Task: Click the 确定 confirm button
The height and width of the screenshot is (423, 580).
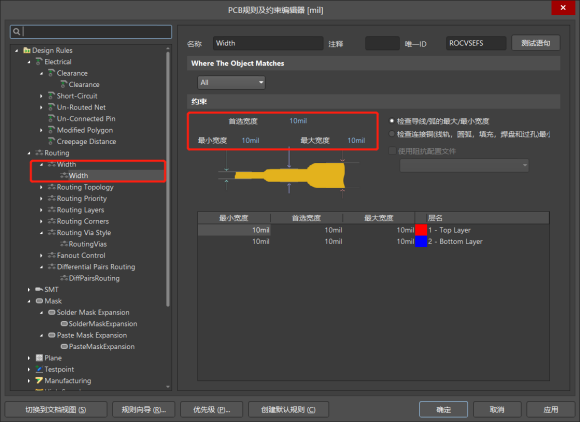Action: (x=443, y=410)
